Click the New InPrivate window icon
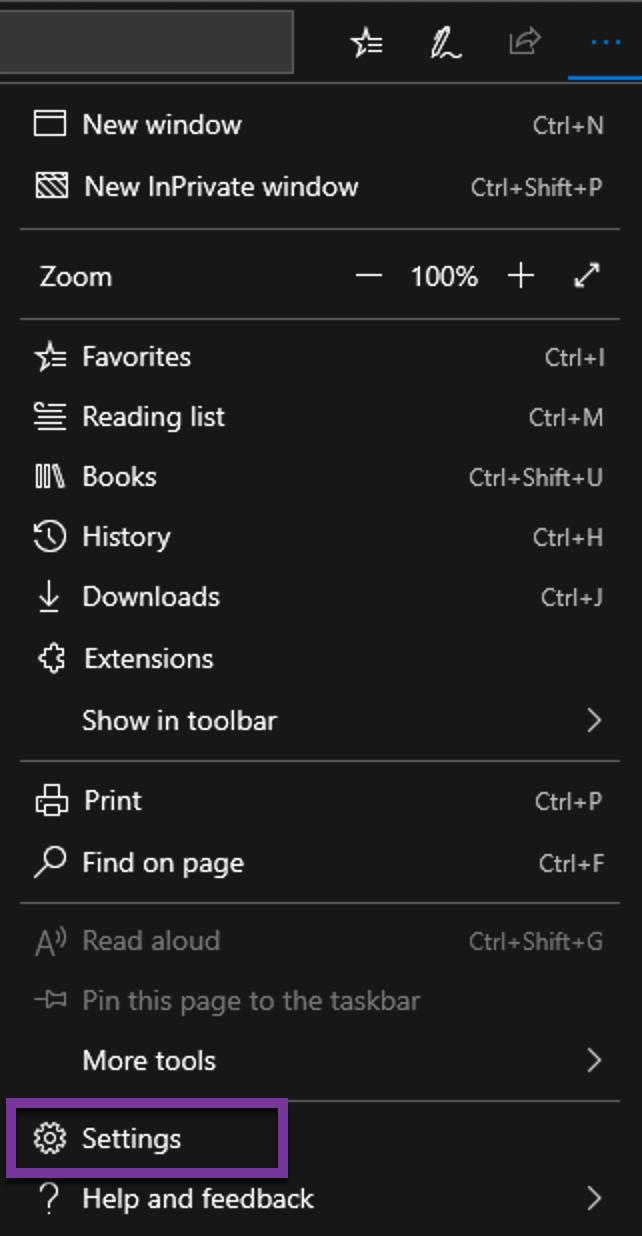This screenshot has height=1236, width=642. click(50, 186)
